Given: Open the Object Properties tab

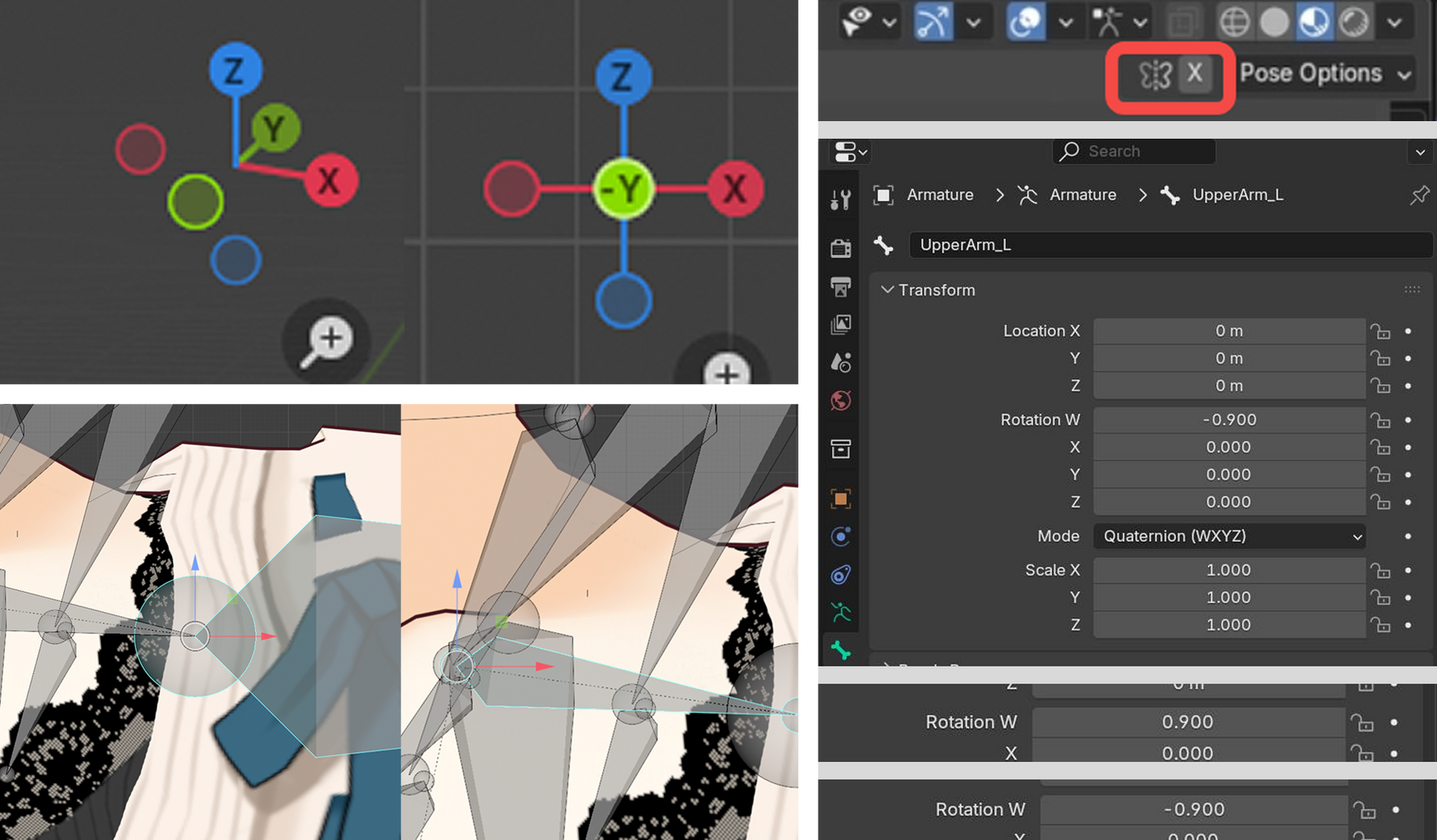Looking at the screenshot, I should 840,499.
